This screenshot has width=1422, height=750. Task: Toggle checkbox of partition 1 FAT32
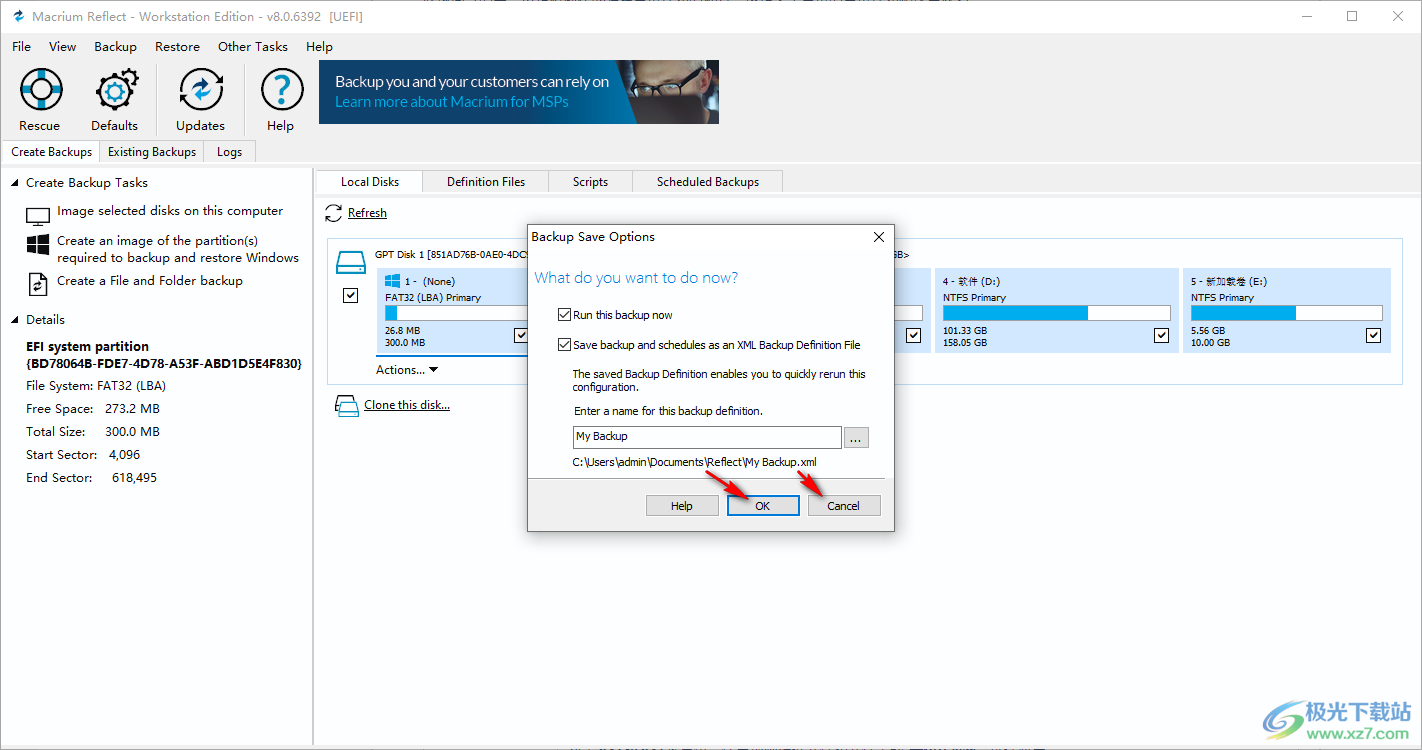tap(521, 336)
